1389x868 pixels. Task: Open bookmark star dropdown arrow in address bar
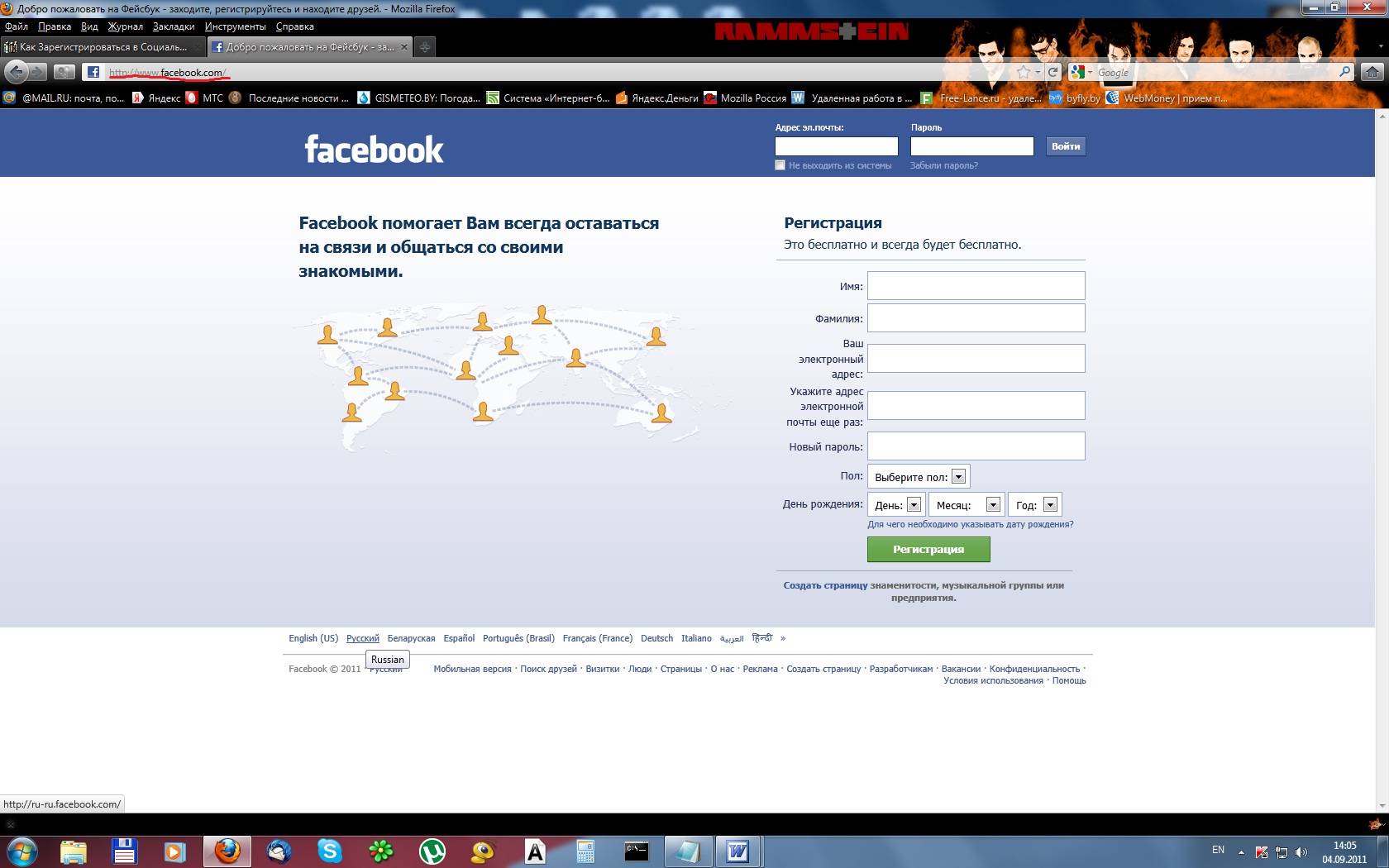point(1038,73)
